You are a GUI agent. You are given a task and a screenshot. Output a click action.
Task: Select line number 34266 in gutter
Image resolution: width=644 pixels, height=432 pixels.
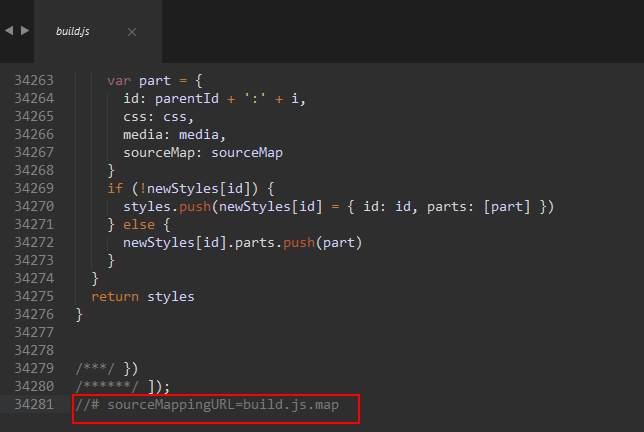pyautogui.click(x=34, y=134)
